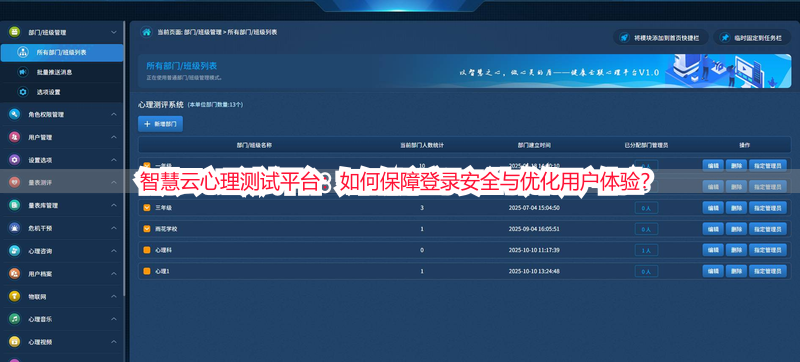Screen dimensions: 800x362
Task: Click 指定管理员 for the 心理1 row
Action: 768,271
